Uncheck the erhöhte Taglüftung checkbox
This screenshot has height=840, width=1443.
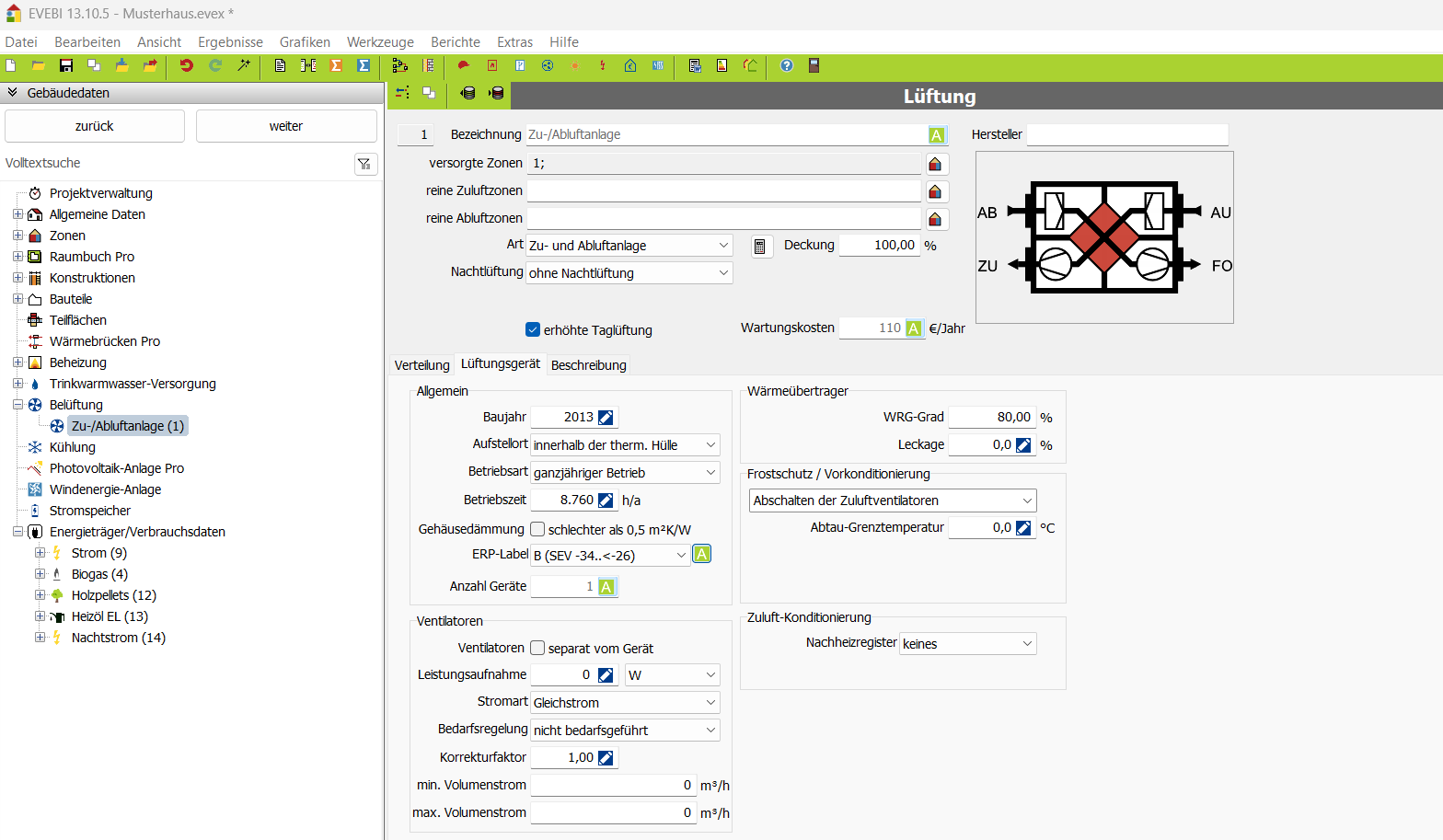click(x=533, y=330)
